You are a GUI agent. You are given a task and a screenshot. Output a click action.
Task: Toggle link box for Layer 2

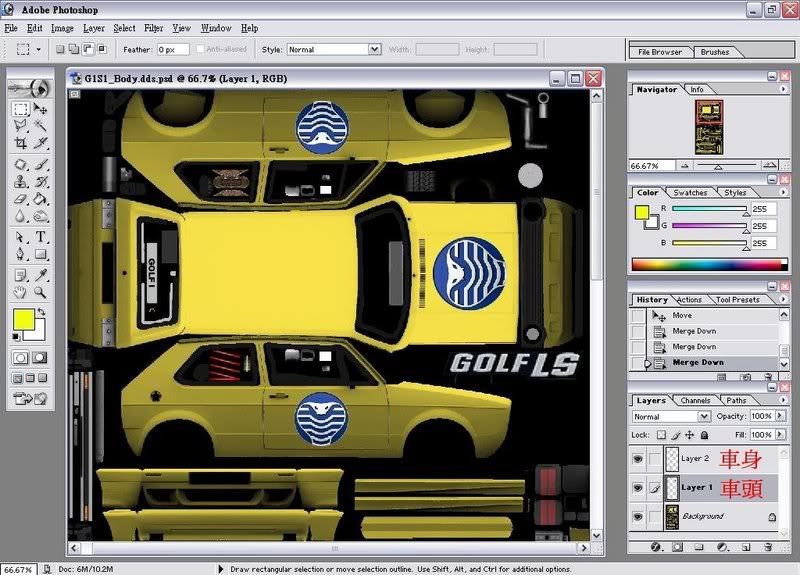click(x=655, y=459)
